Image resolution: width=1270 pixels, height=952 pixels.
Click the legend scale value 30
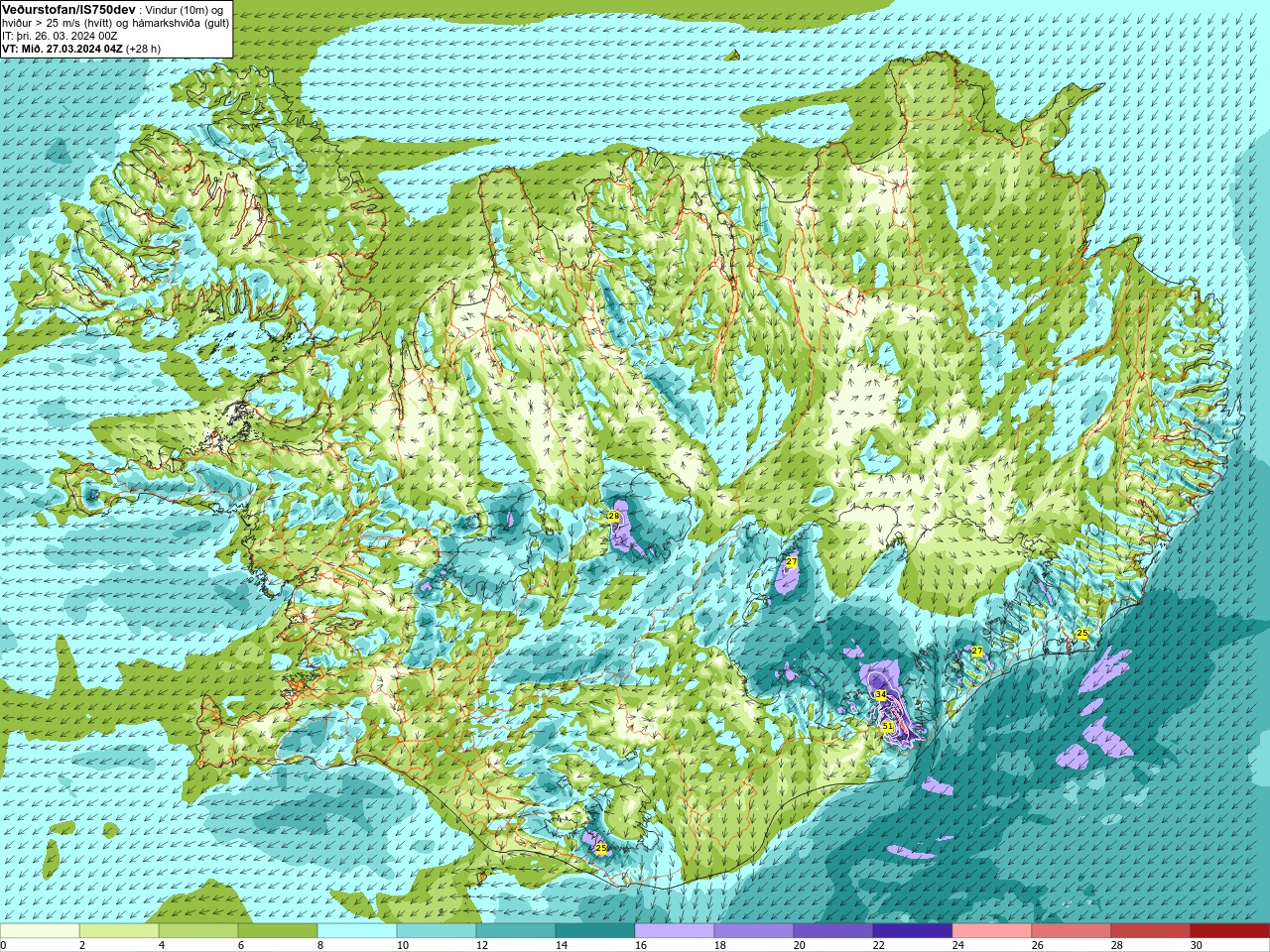tap(1197, 945)
